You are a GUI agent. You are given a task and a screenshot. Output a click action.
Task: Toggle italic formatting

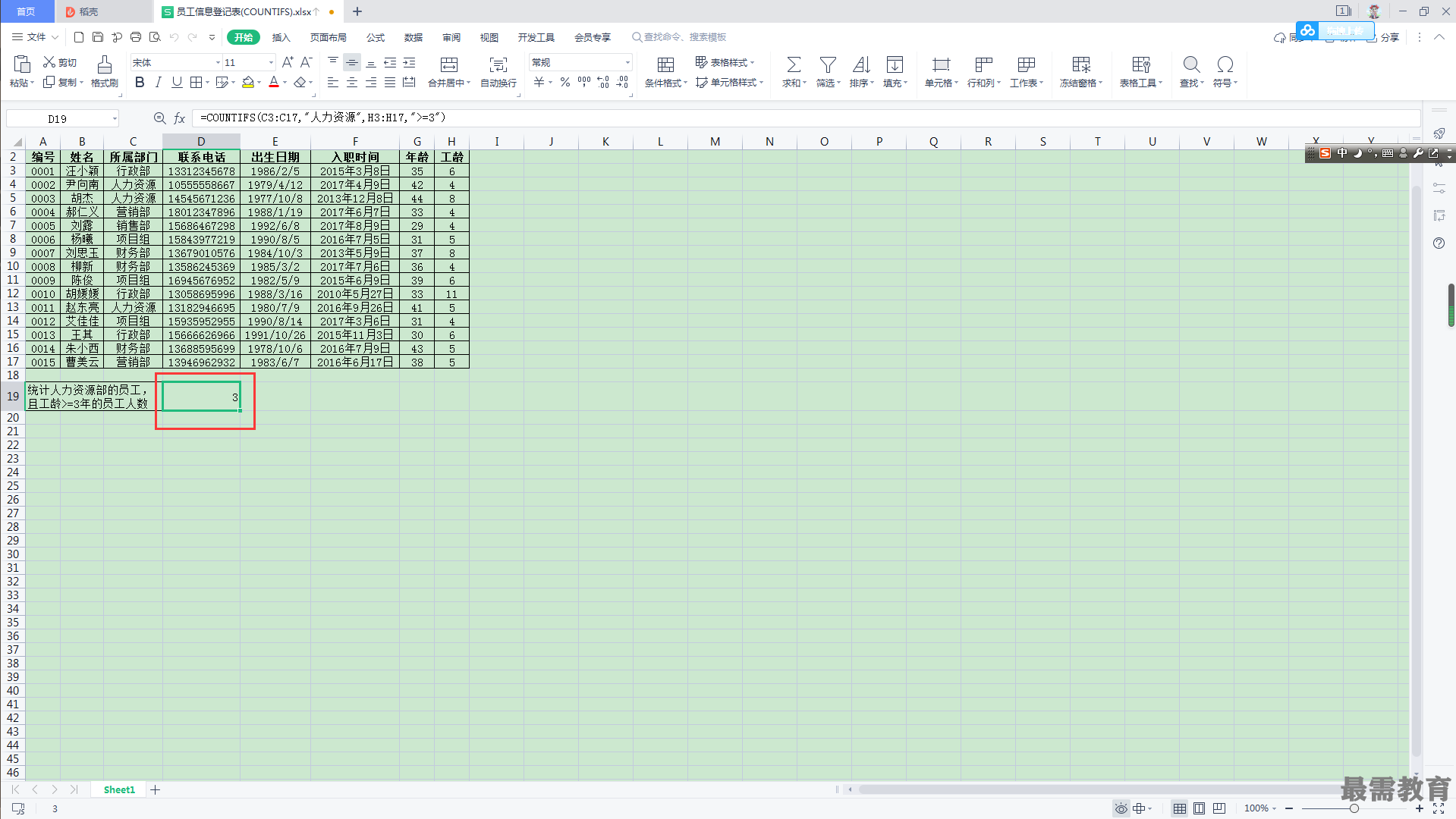click(x=158, y=82)
